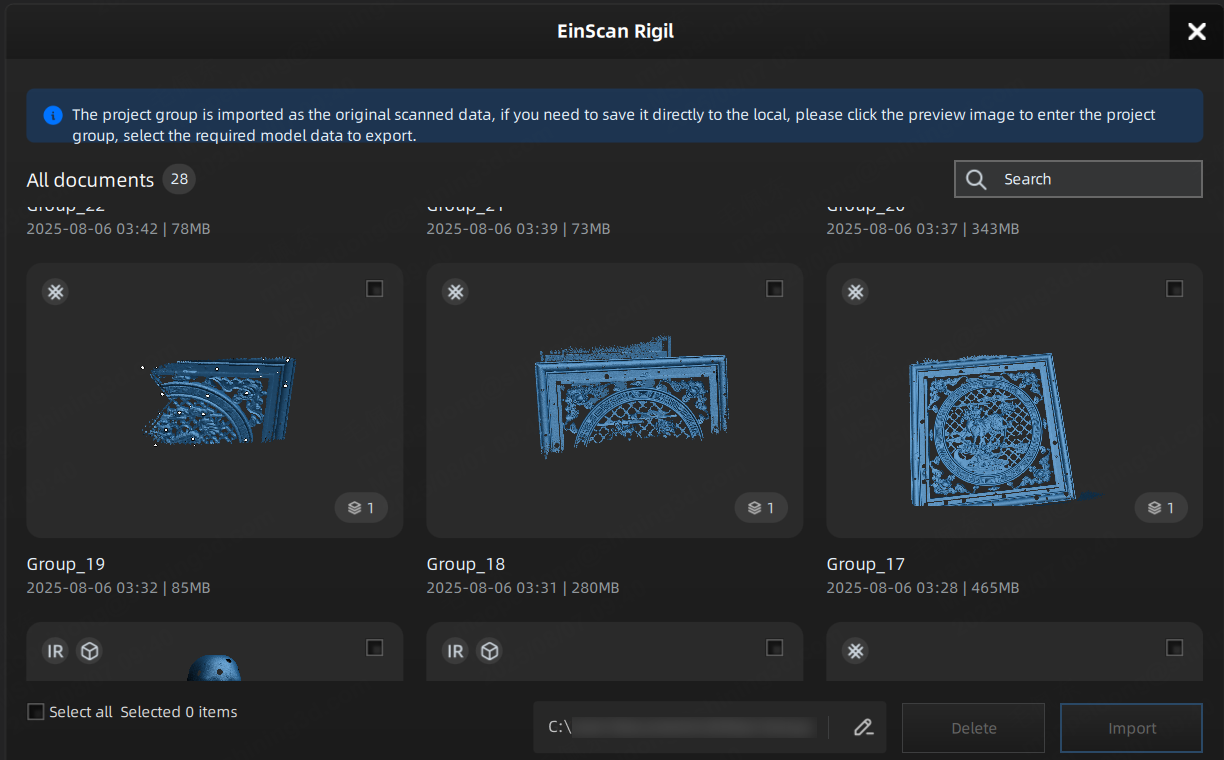The image size is (1224, 760).
Task: Click the scan-mode icon on Group_18 card
Action: (455, 292)
